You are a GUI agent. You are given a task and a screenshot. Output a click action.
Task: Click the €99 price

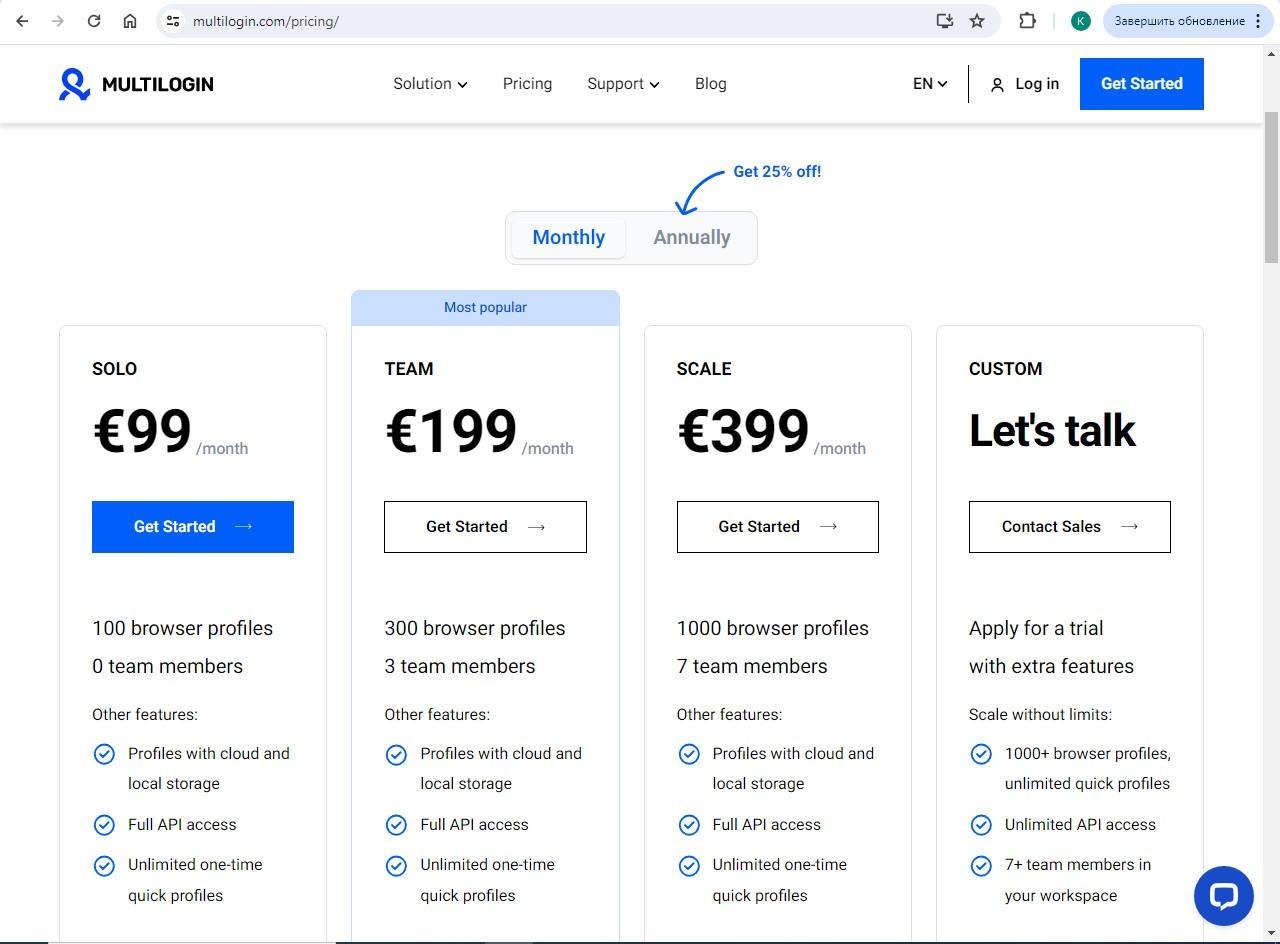pyautogui.click(x=142, y=431)
